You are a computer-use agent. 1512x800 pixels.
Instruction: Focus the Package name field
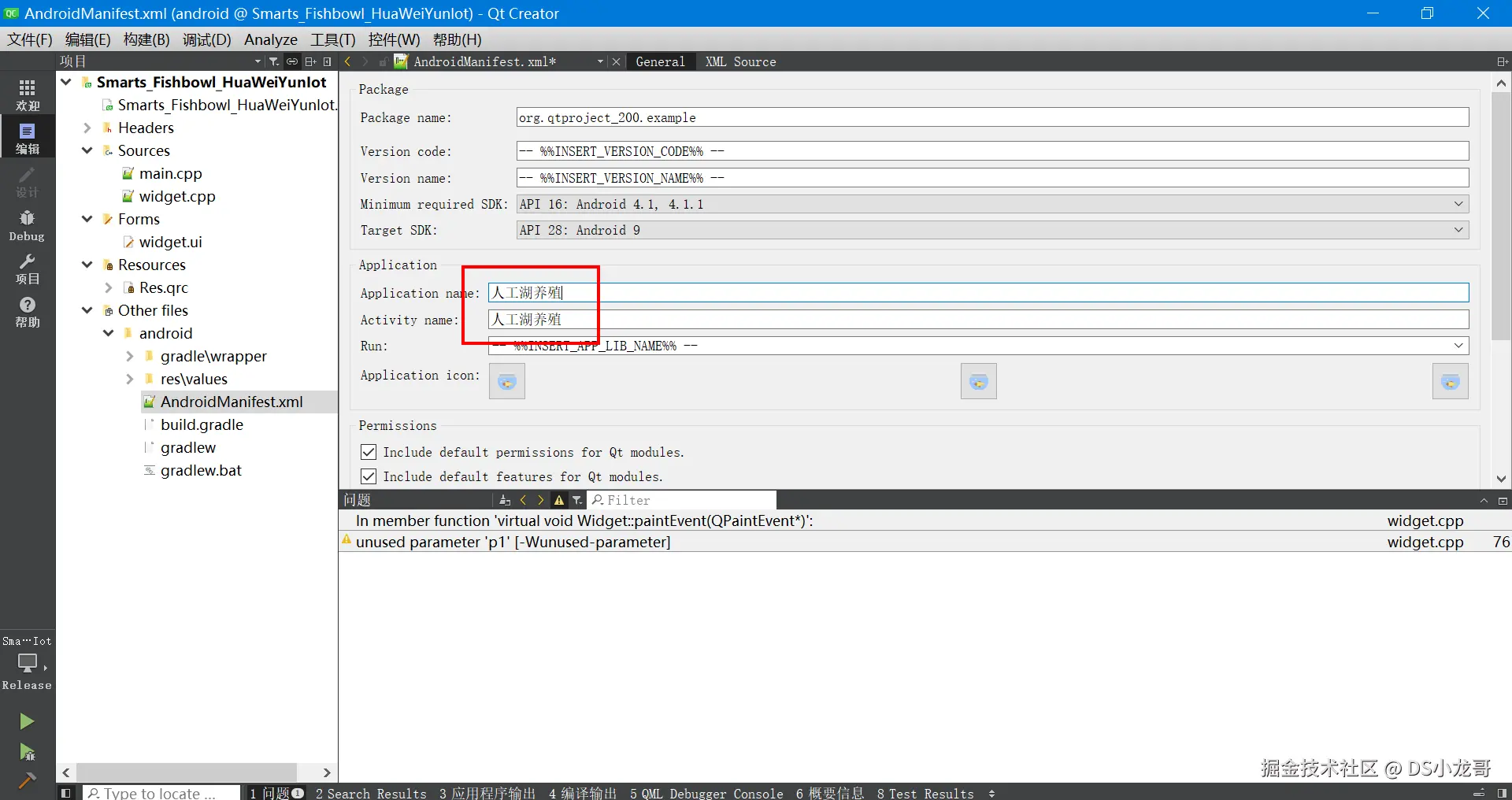coord(992,117)
